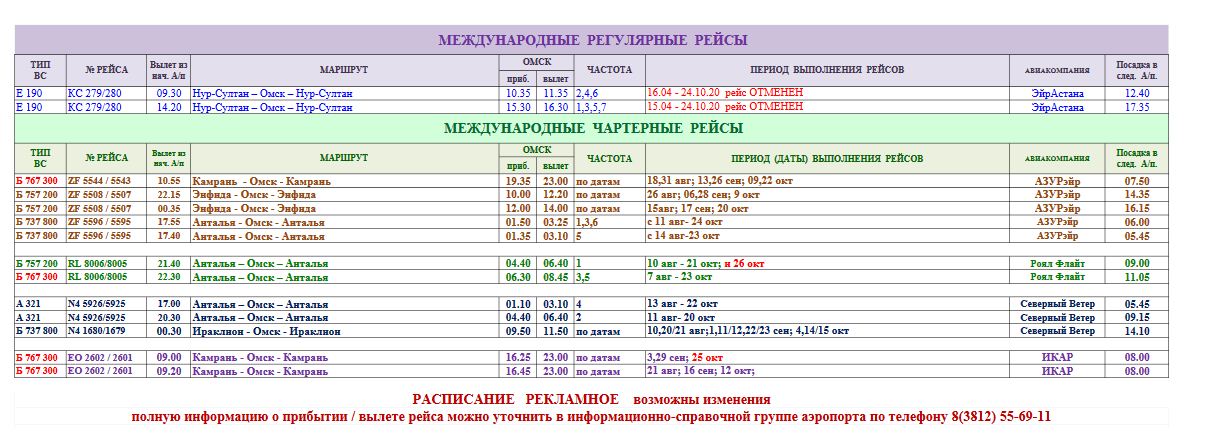
Task: Click Omsk departure time 03.25
Action: 555,222
